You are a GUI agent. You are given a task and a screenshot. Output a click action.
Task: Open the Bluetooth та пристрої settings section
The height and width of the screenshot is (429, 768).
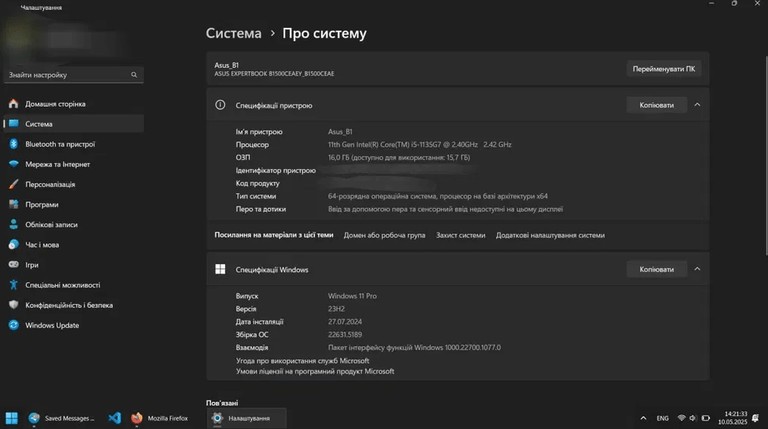point(73,144)
